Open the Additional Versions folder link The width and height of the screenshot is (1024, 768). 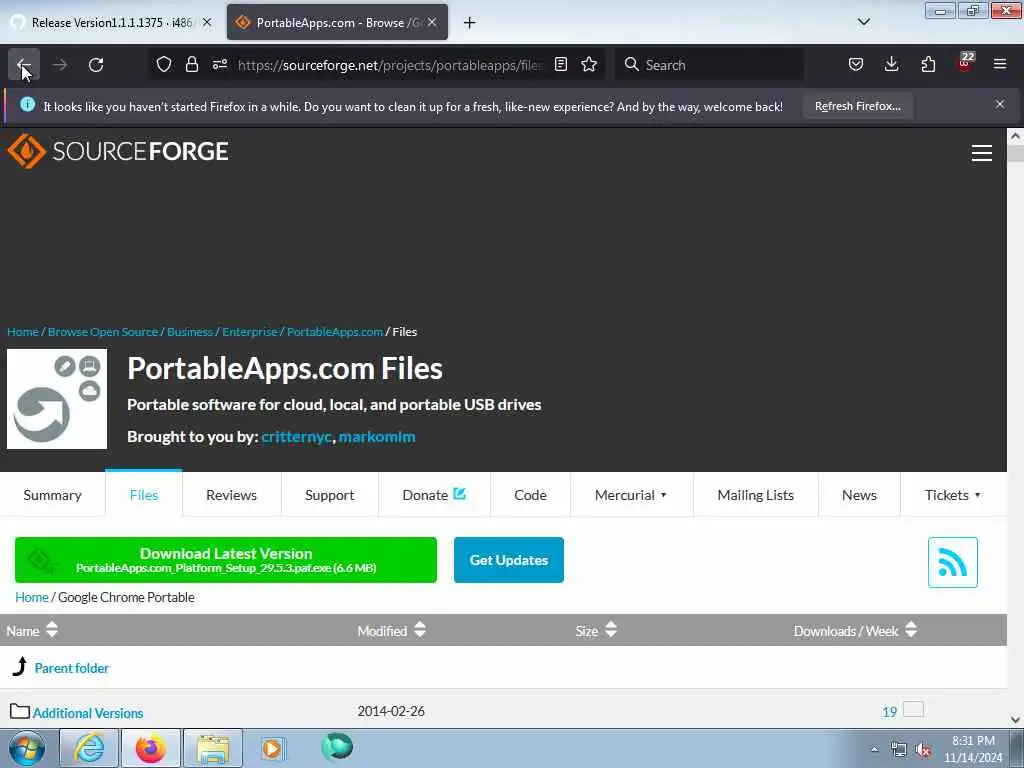pos(88,712)
